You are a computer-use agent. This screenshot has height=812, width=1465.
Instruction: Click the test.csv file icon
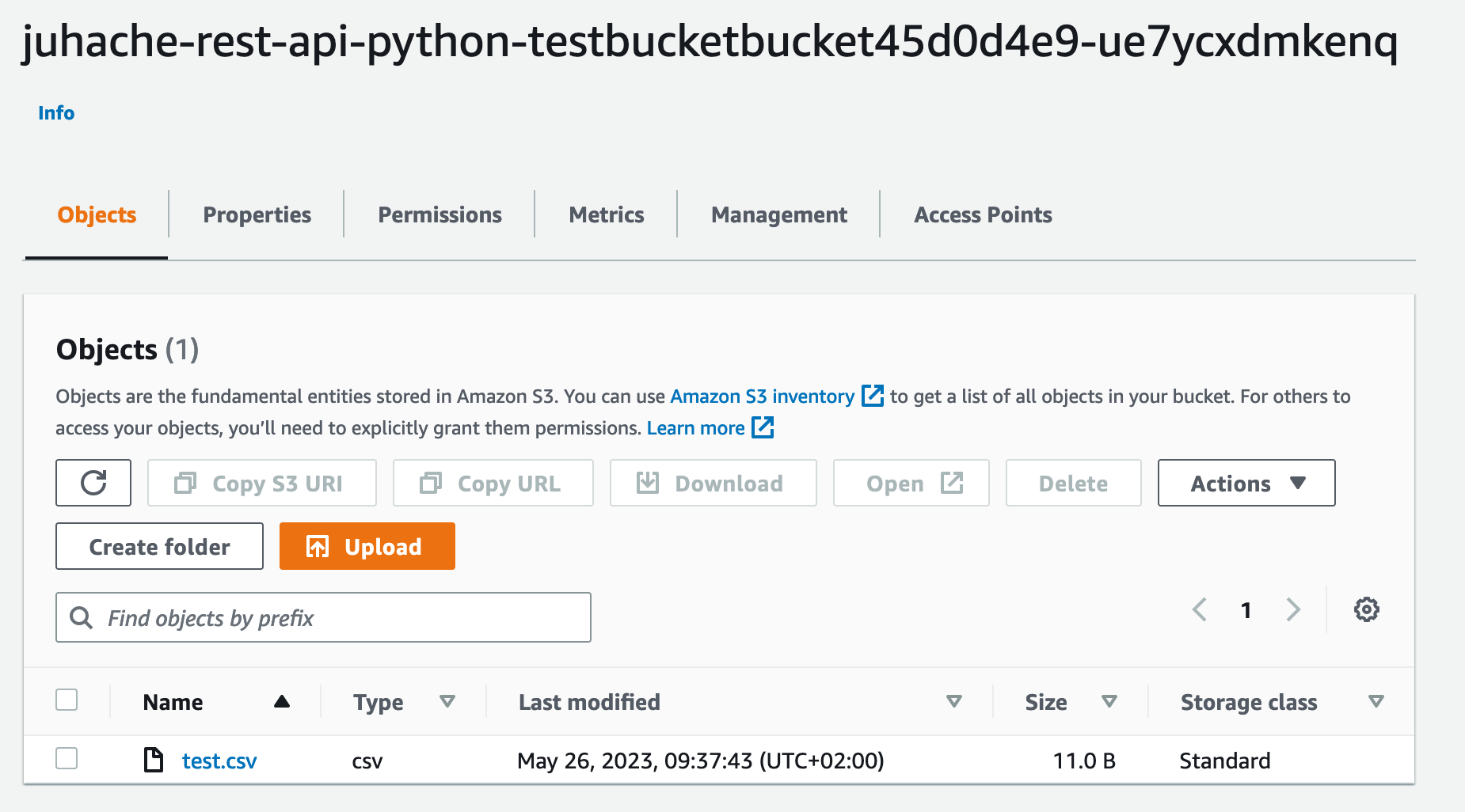153,760
